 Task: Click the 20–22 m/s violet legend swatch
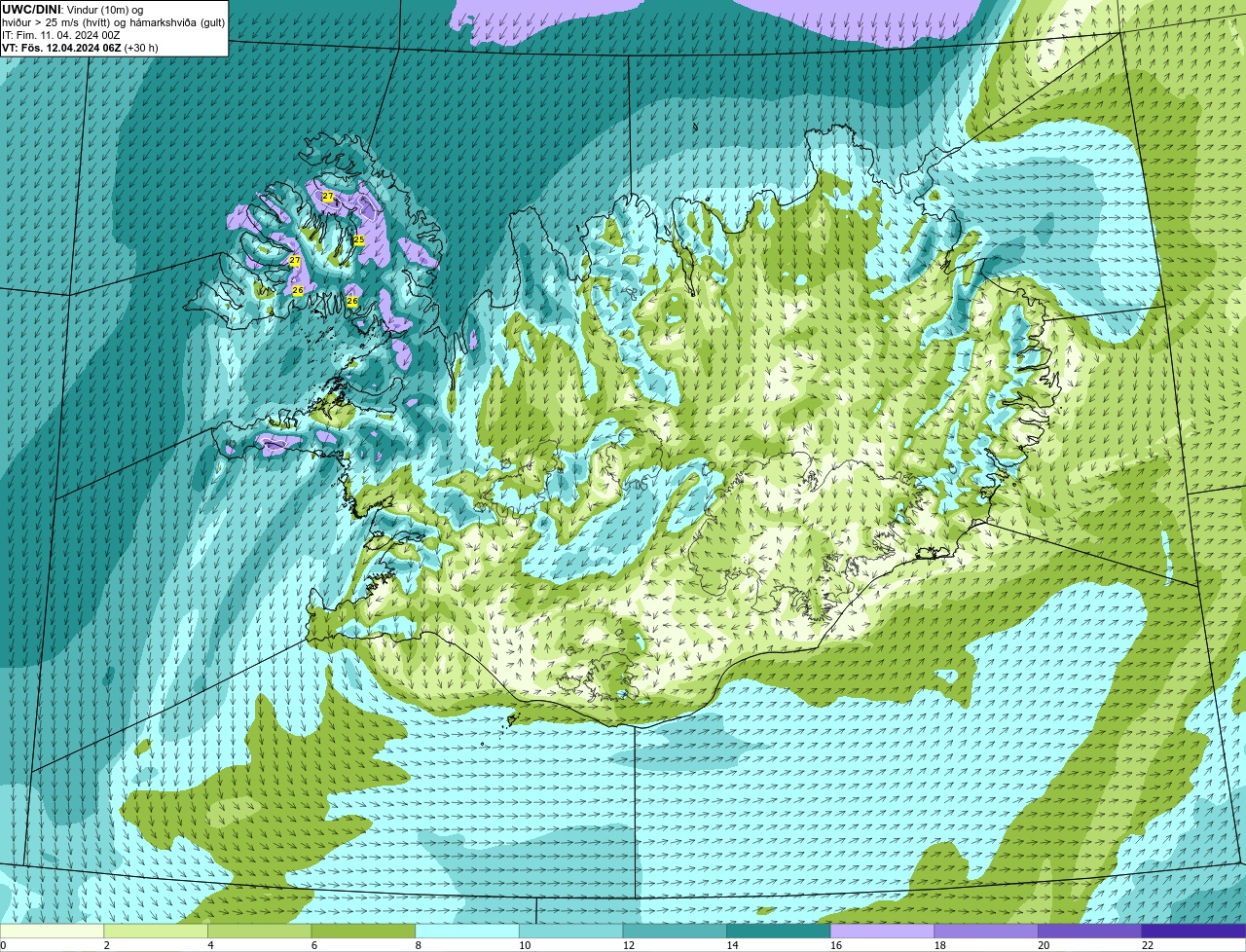[1090, 931]
